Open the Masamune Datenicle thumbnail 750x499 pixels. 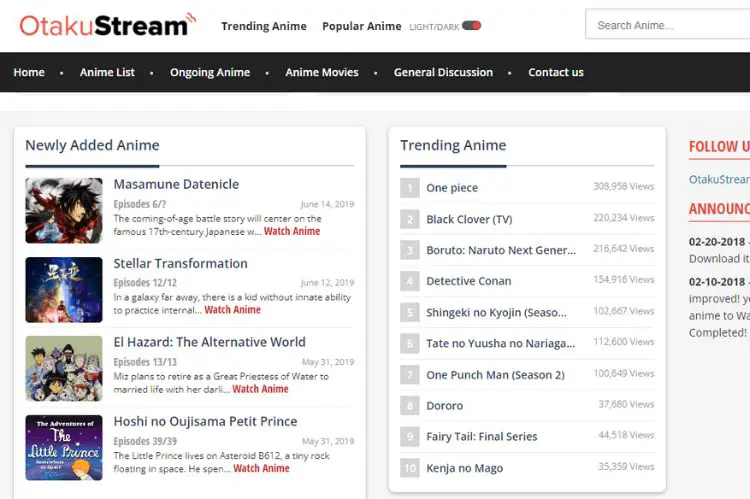pos(64,211)
